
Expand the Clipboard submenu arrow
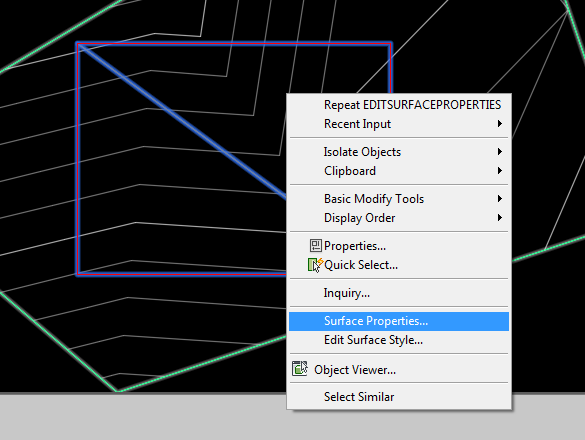point(500,171)
